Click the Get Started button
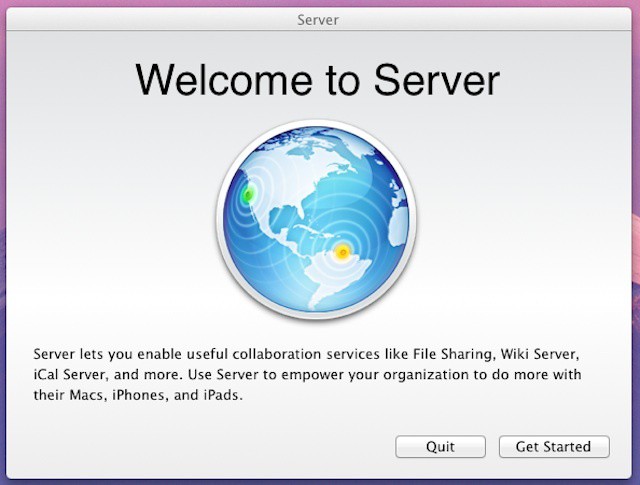The width and height of the screenshot is (640, 485). pyautogui.click(x=553, y=447)
